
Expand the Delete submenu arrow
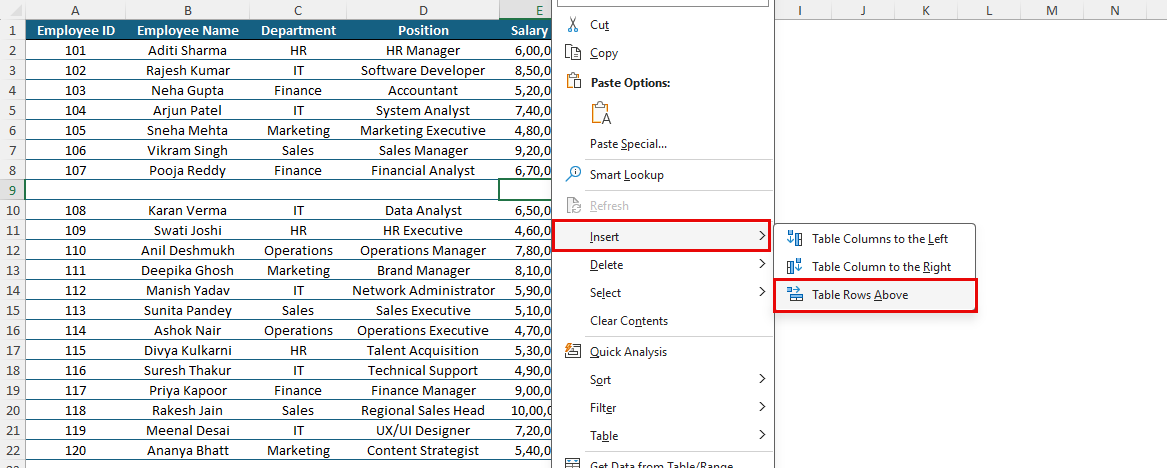click(761, 264)
